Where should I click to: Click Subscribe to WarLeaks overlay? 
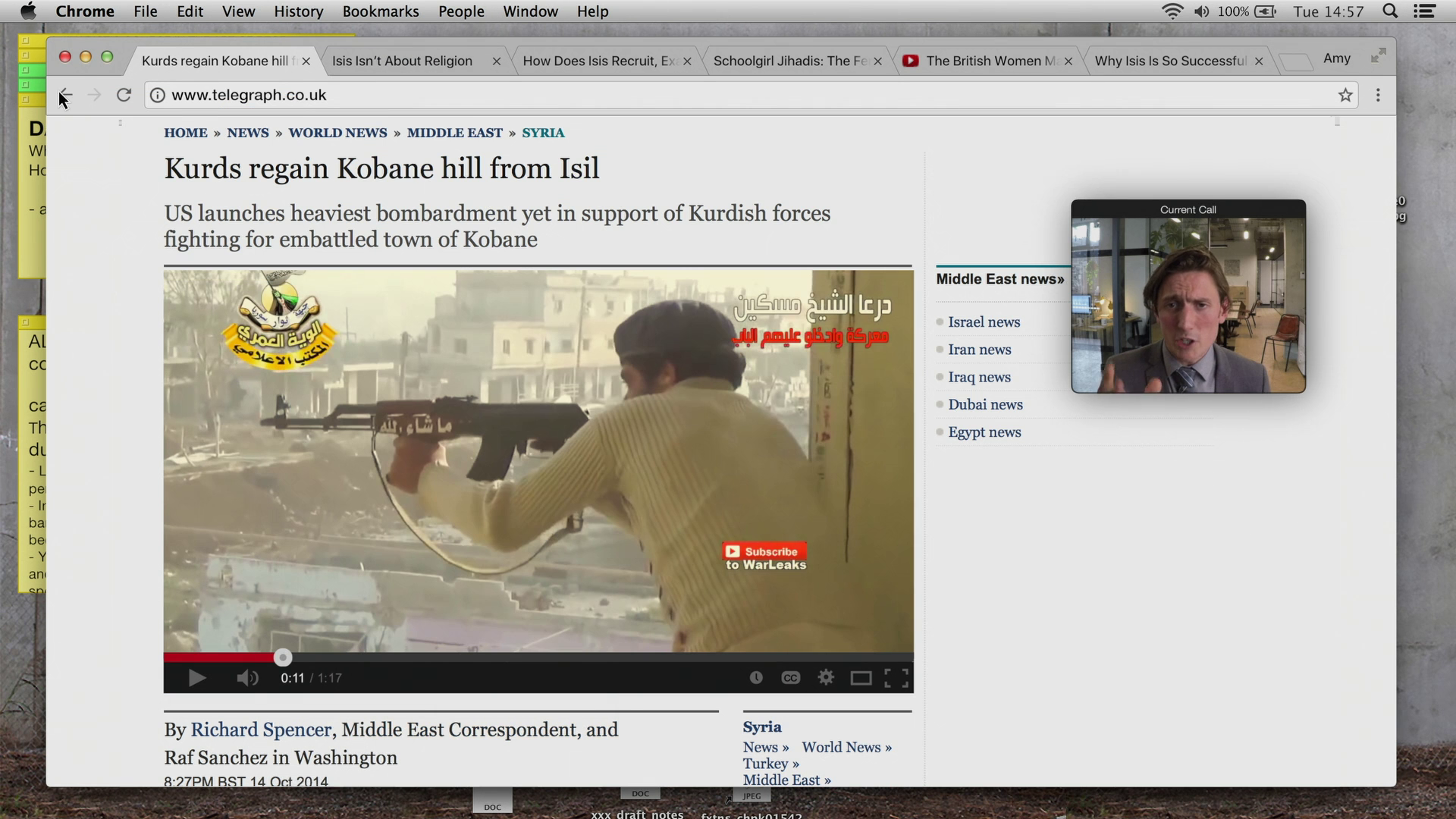[x=764, y=557]
